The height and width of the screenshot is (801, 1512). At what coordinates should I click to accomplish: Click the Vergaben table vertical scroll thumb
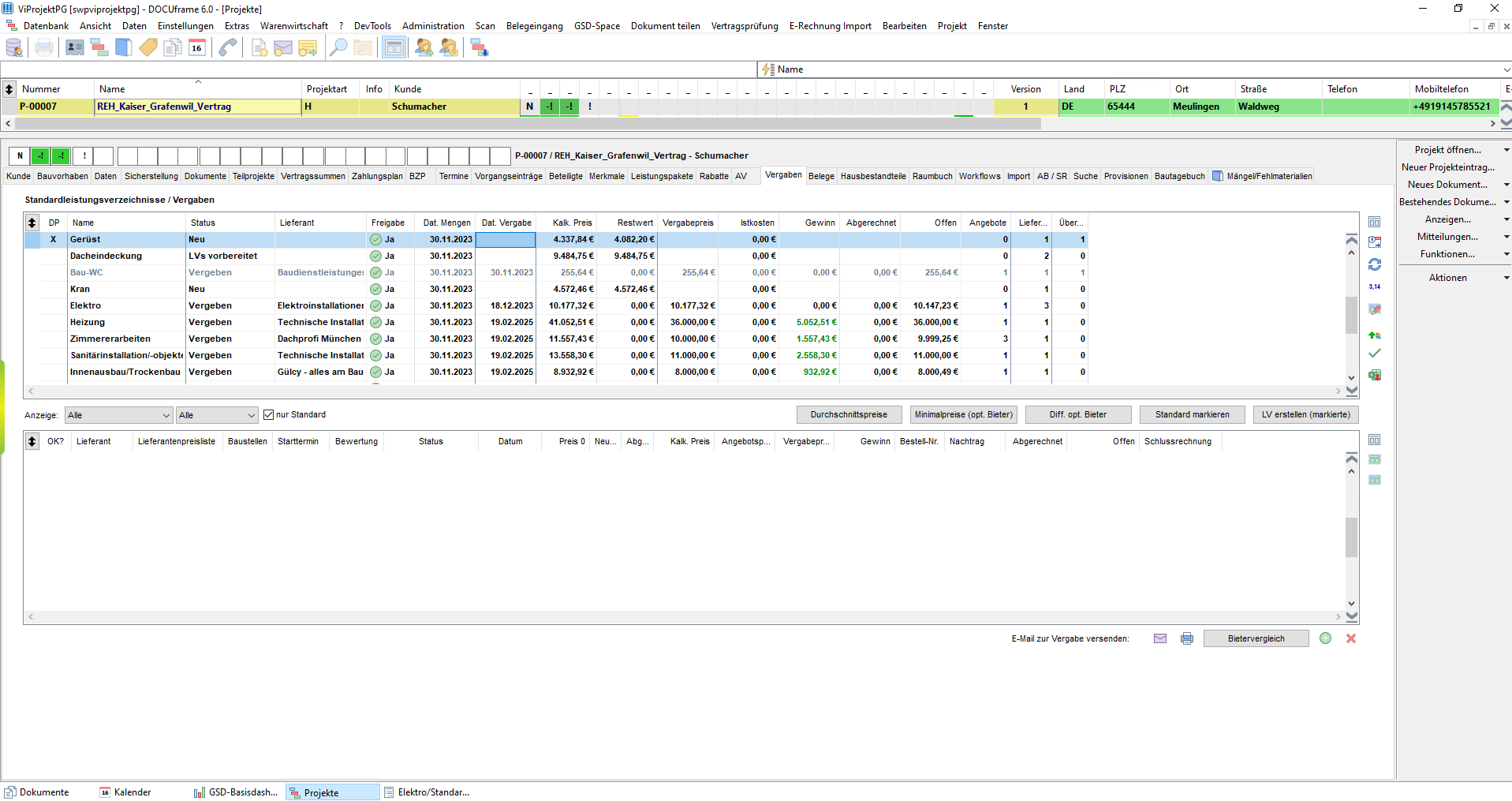(1351, 315)
